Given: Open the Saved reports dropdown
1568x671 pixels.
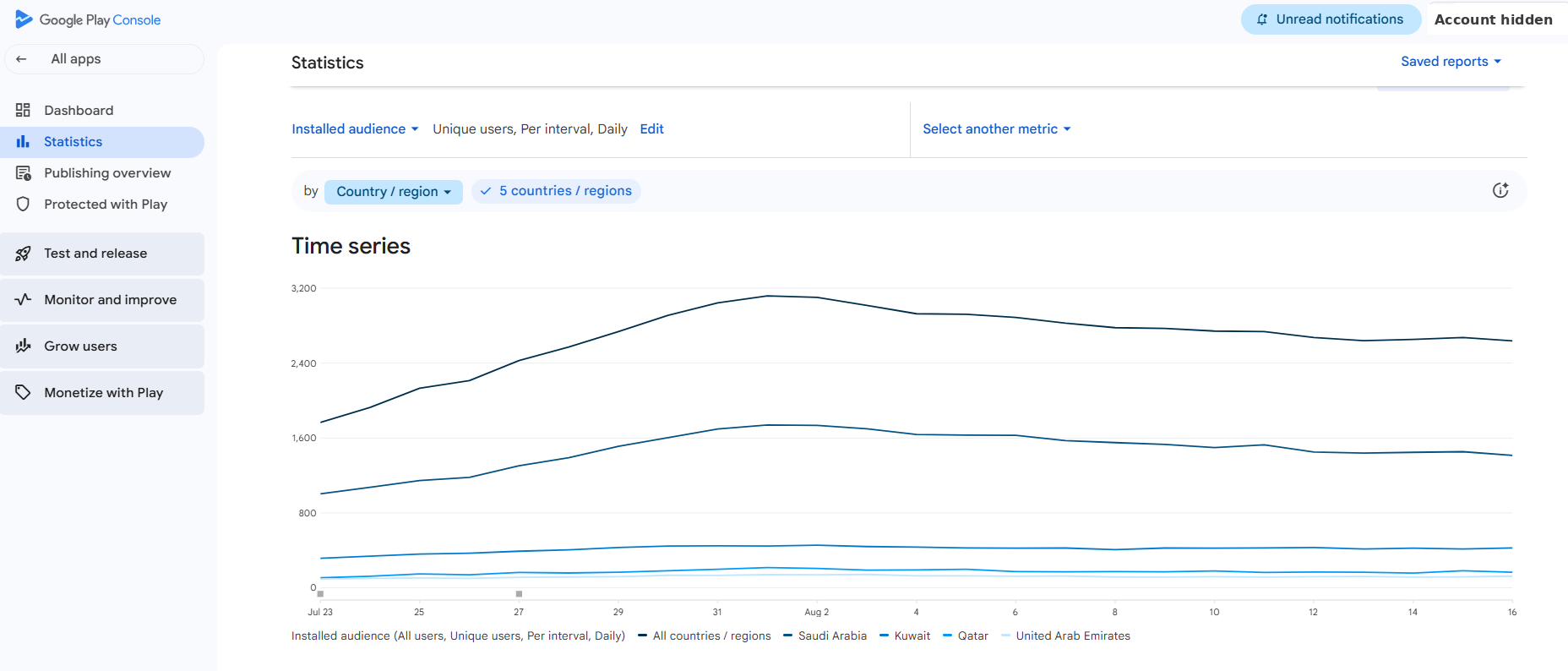Looking at the screenshot, I should [x=1451, y=62].
